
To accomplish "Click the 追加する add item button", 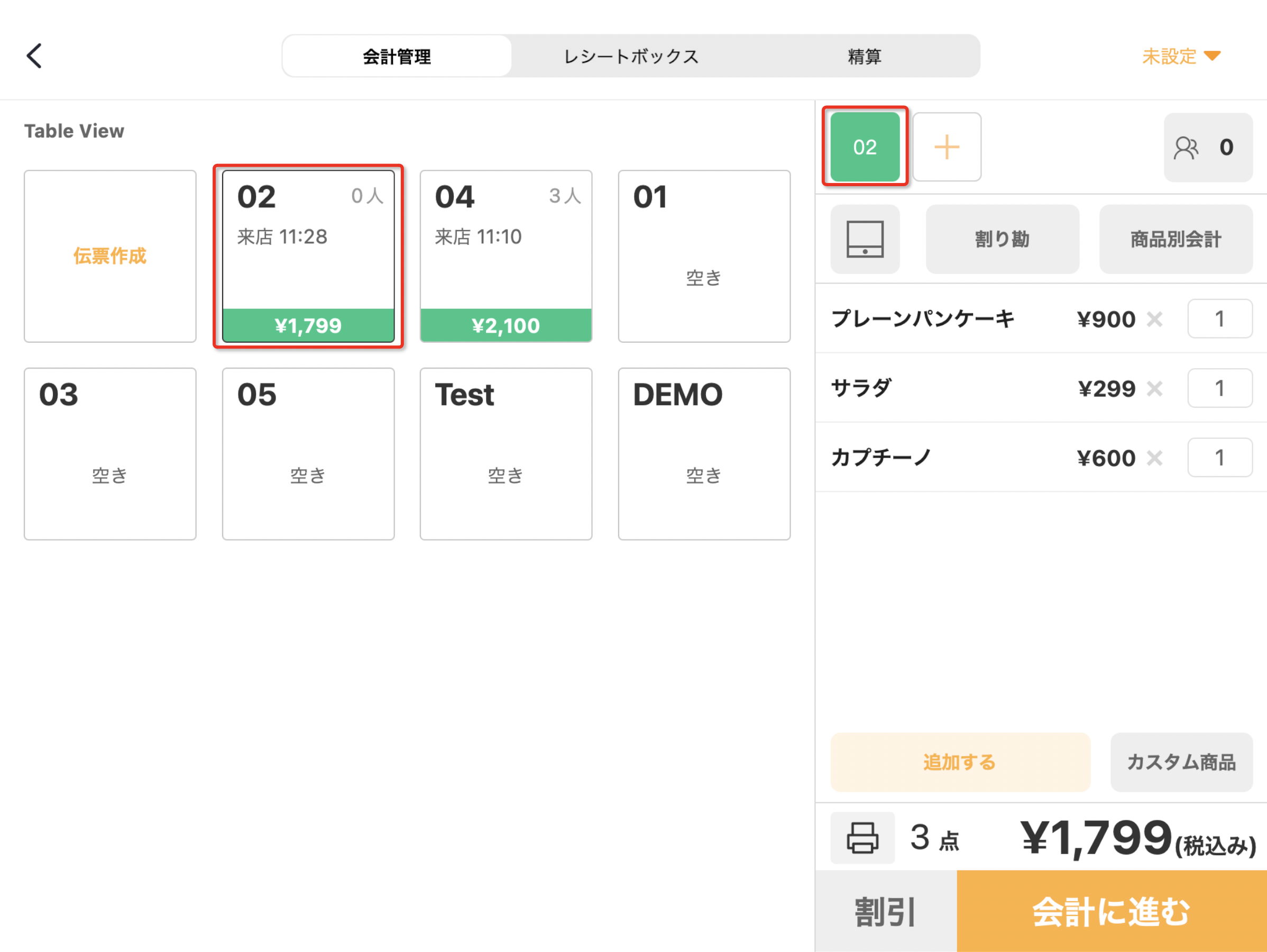I will tap(960, 762).
